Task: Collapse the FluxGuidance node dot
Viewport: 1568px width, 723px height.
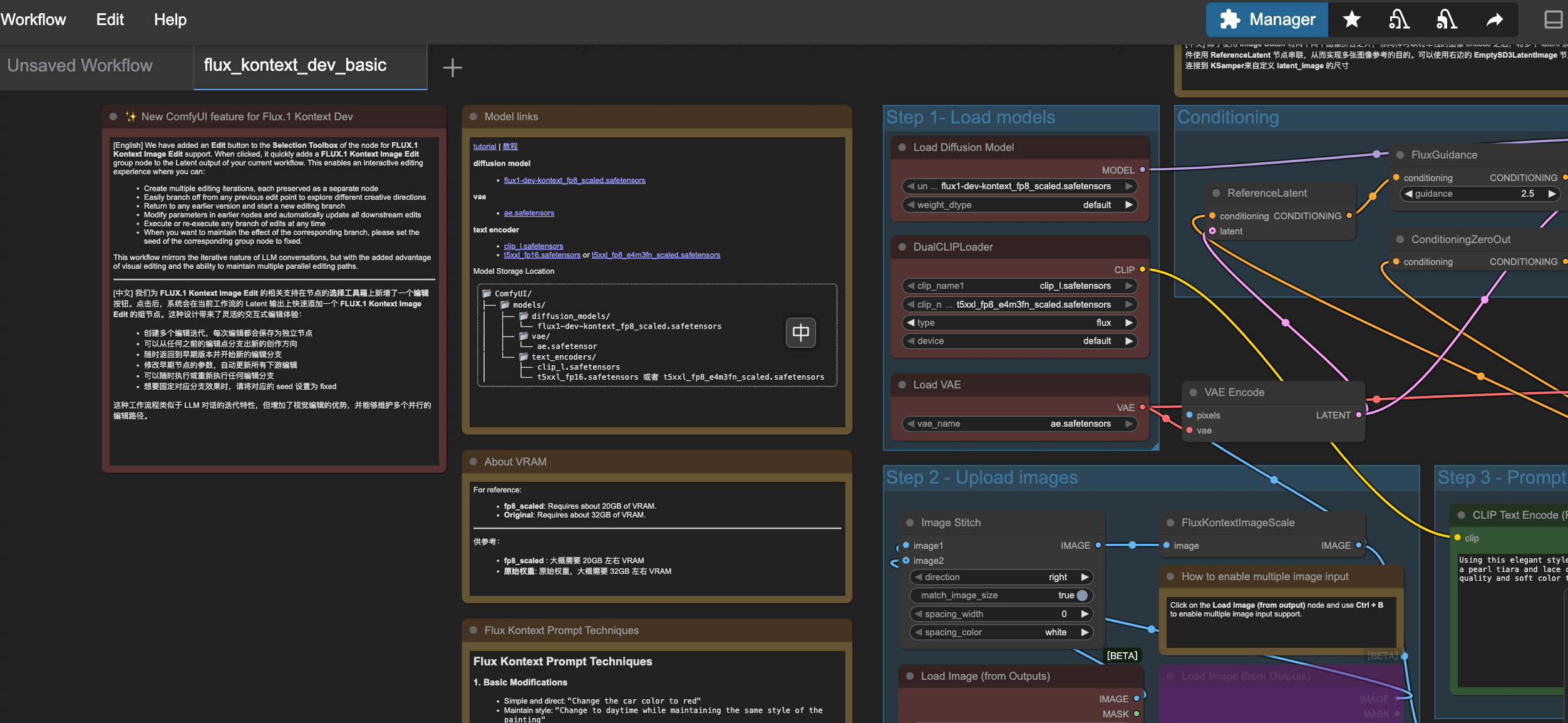Action: point(1400,155)
